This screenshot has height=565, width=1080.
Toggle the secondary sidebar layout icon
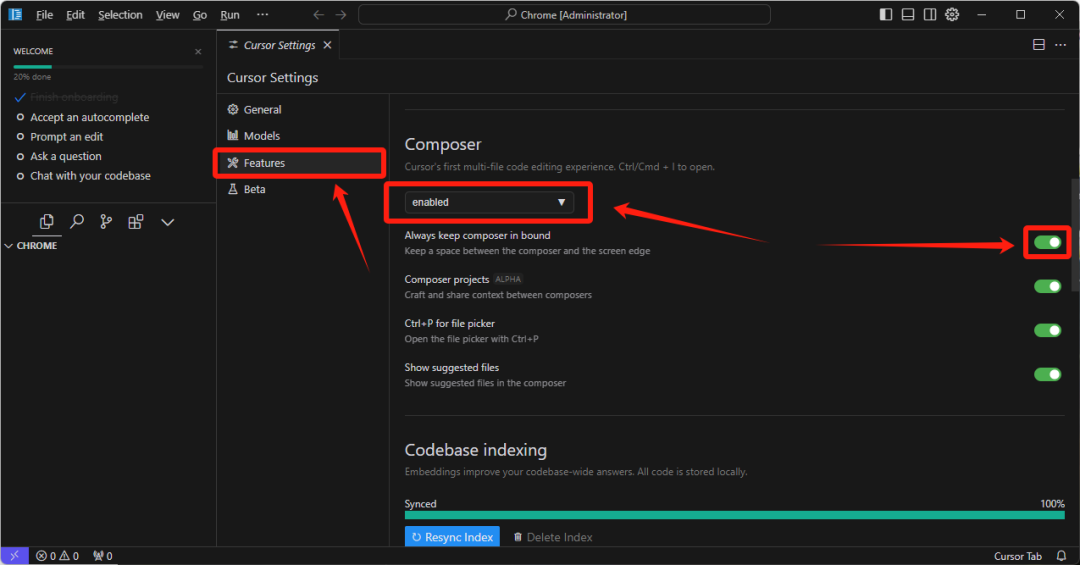tap(930, 14)
